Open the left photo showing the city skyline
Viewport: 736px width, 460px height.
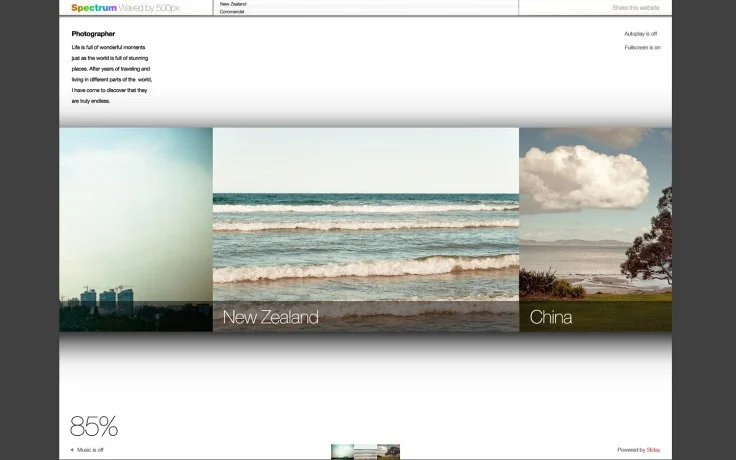136,230
